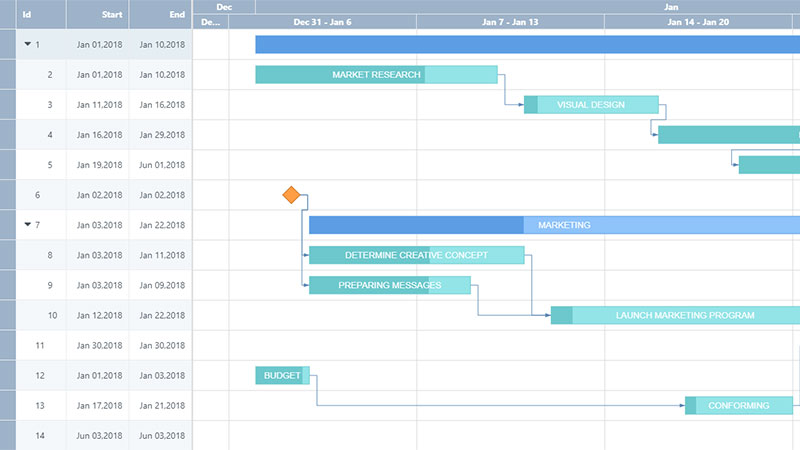
Task: Click start date Jan 11,2018 of task 3
Action: click(x=99, y=105)
